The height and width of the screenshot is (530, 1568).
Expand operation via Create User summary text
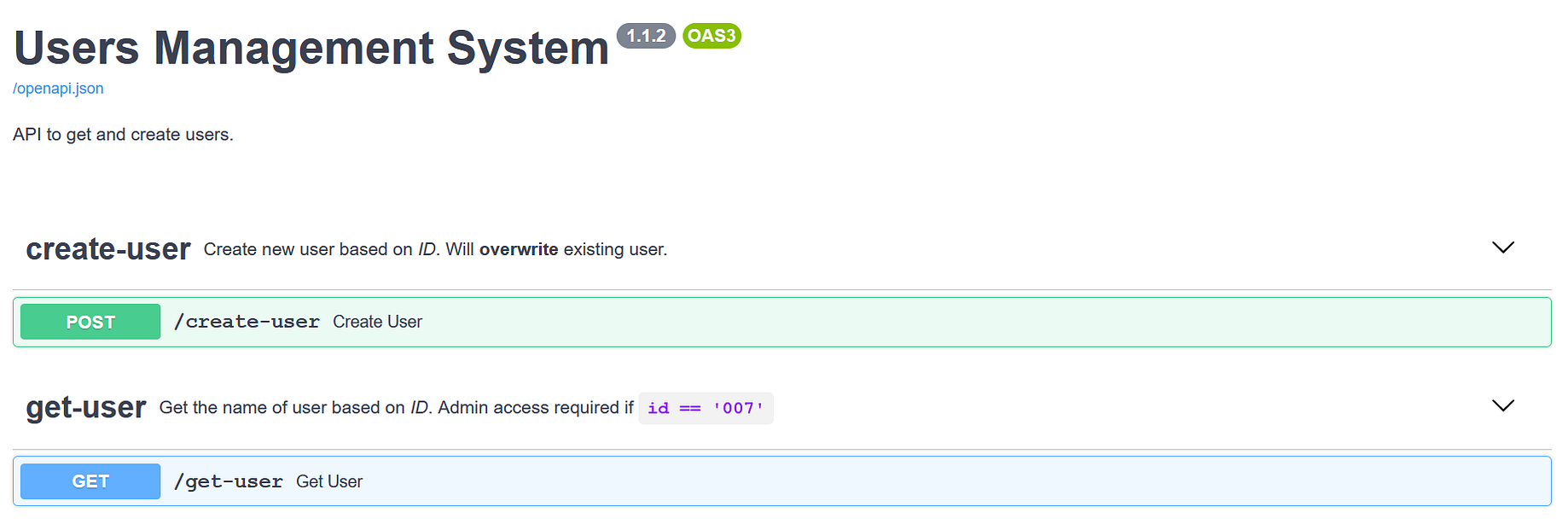click(377, 322)
